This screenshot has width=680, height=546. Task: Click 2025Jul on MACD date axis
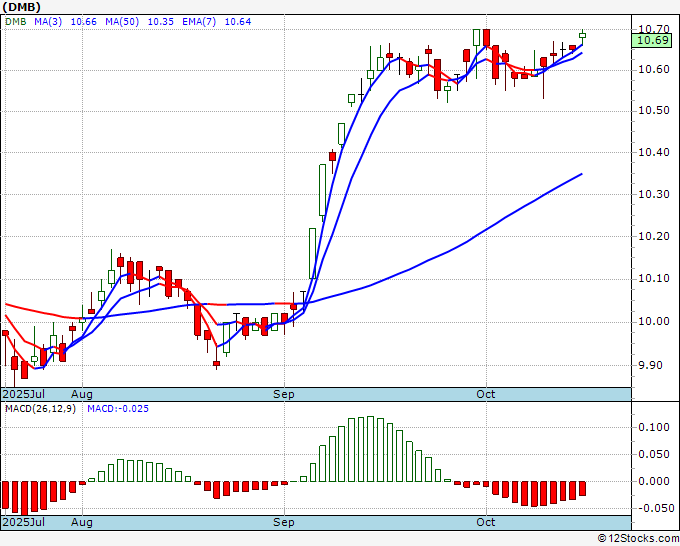[x=23, y=522]
